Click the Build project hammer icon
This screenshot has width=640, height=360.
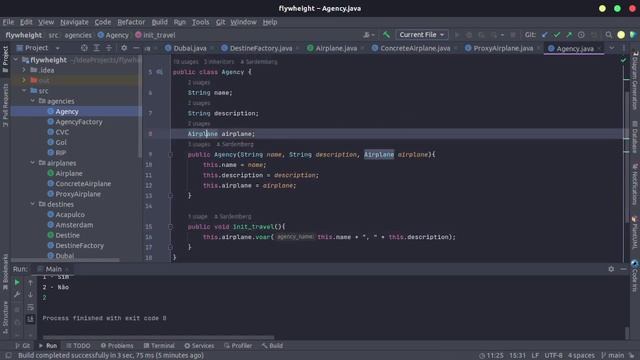click(x=386, y=35)
